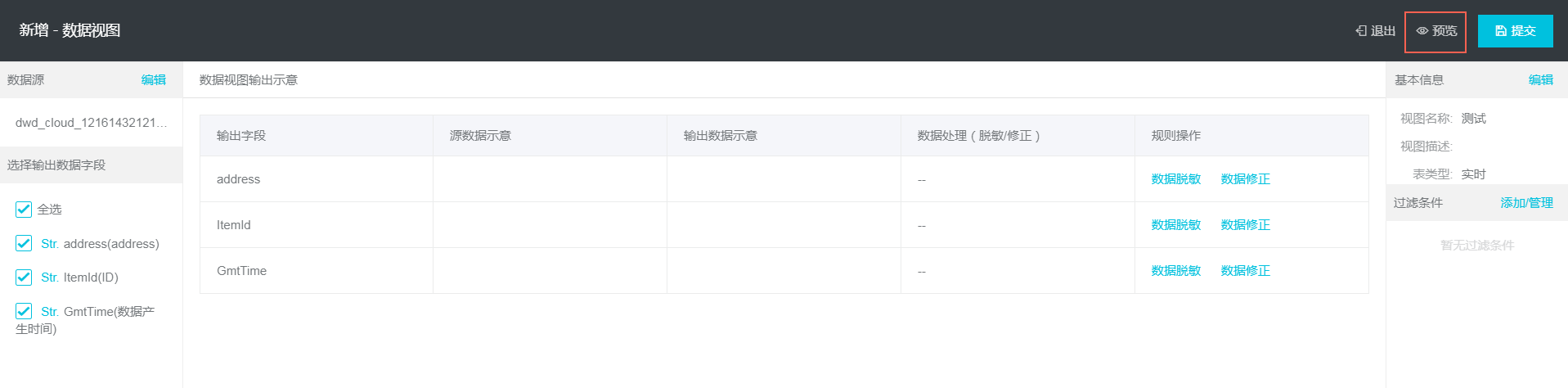Open add/manage (添加/管理) filter conditions
Image resolution: width=1568 pixels, height=388 pixels.
[1526, 203]
